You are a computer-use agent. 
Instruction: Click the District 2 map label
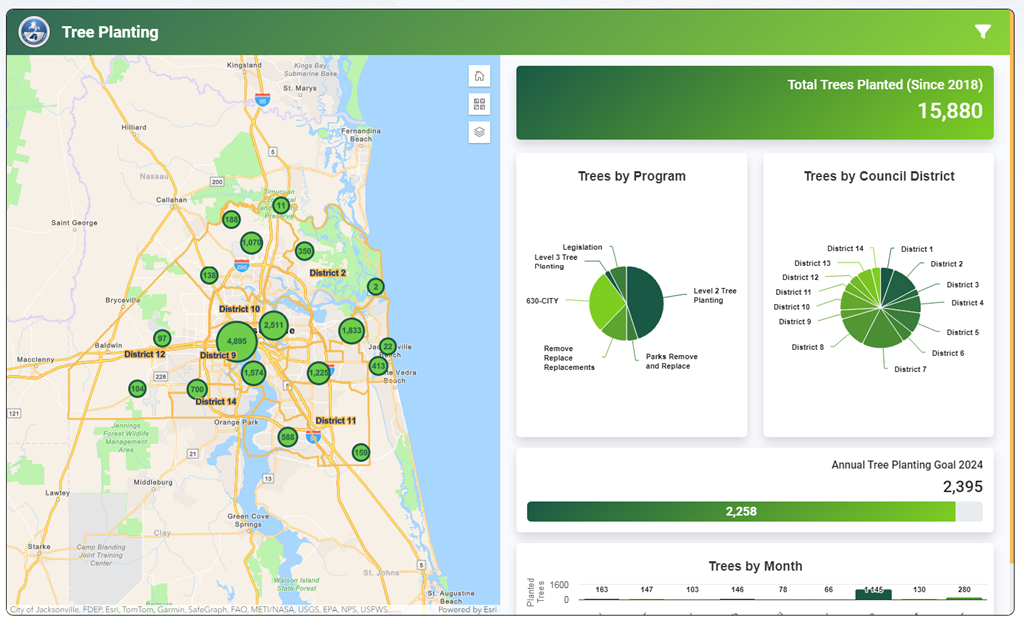point(328,273)
